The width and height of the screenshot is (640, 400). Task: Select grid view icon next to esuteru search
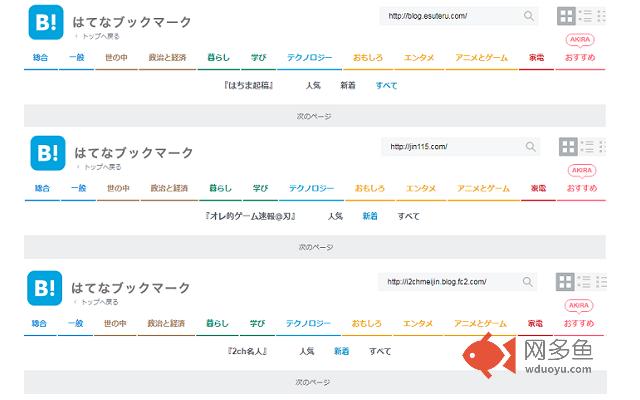567,16
